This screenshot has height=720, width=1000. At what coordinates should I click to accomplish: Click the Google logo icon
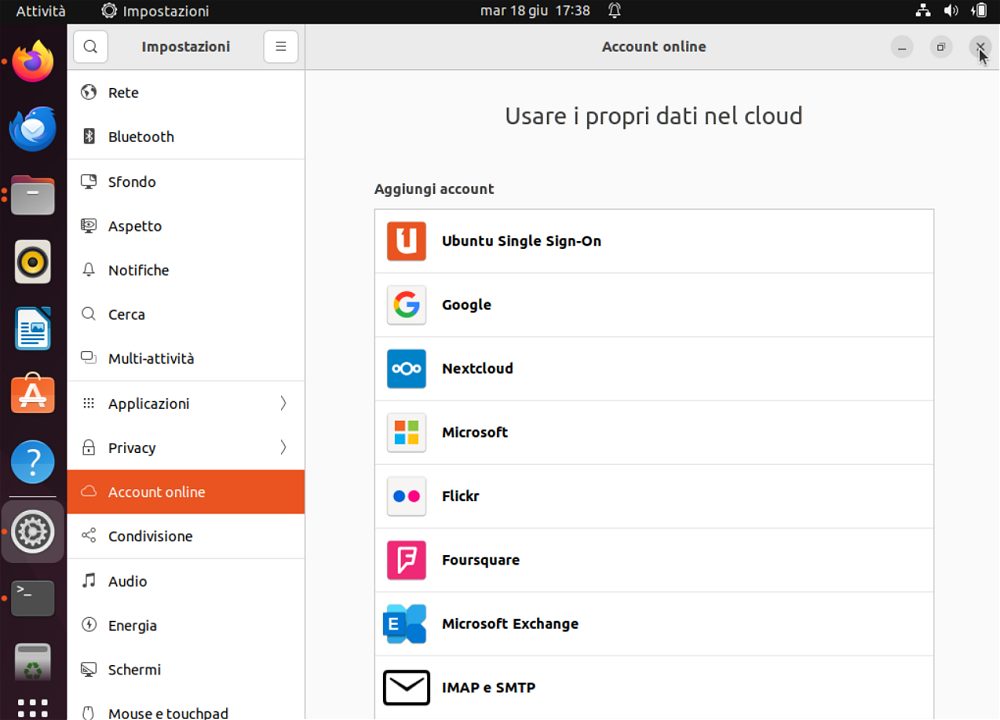(x=406, y=305)
